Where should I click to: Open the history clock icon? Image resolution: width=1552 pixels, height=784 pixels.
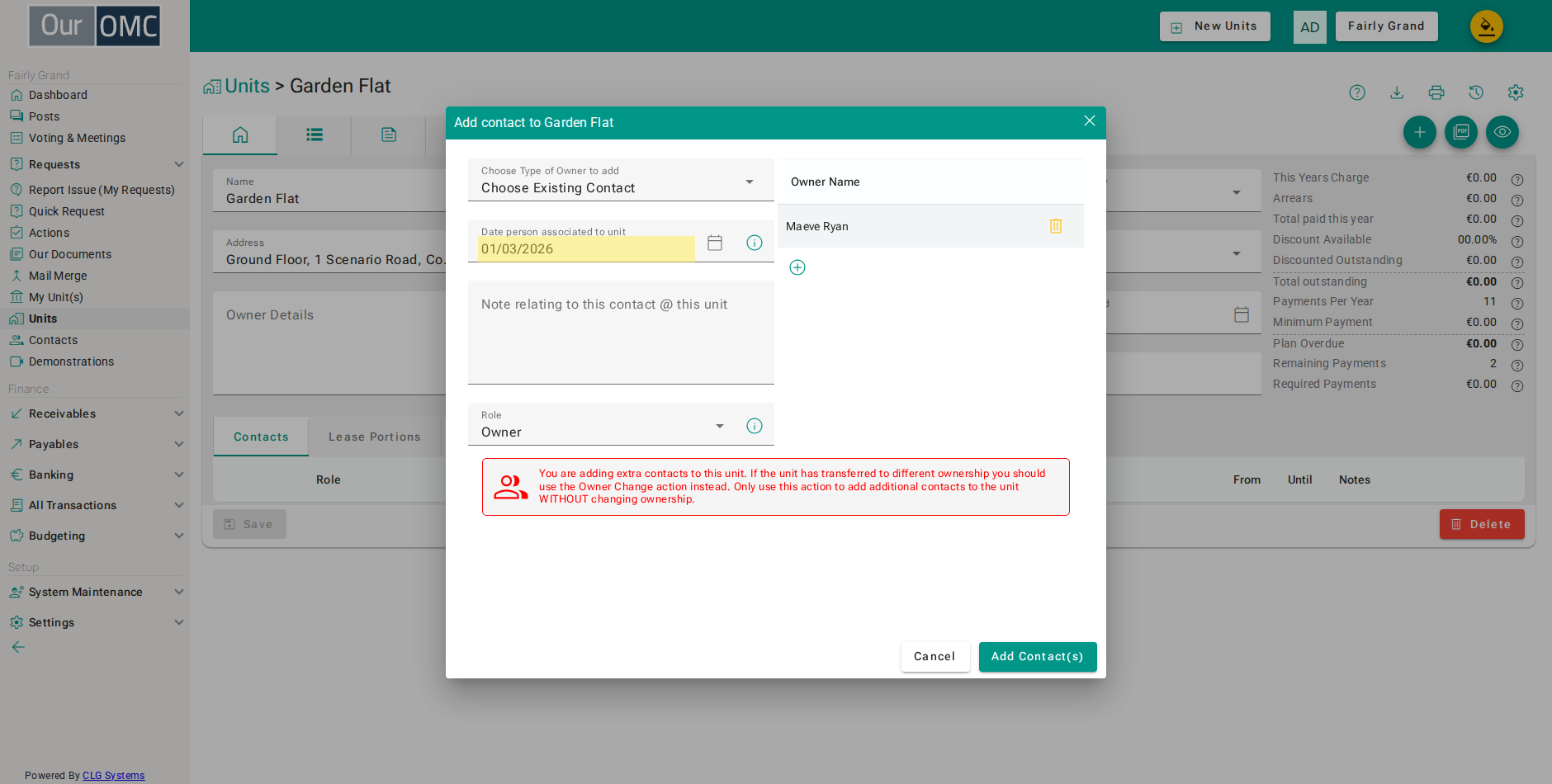1476,92
